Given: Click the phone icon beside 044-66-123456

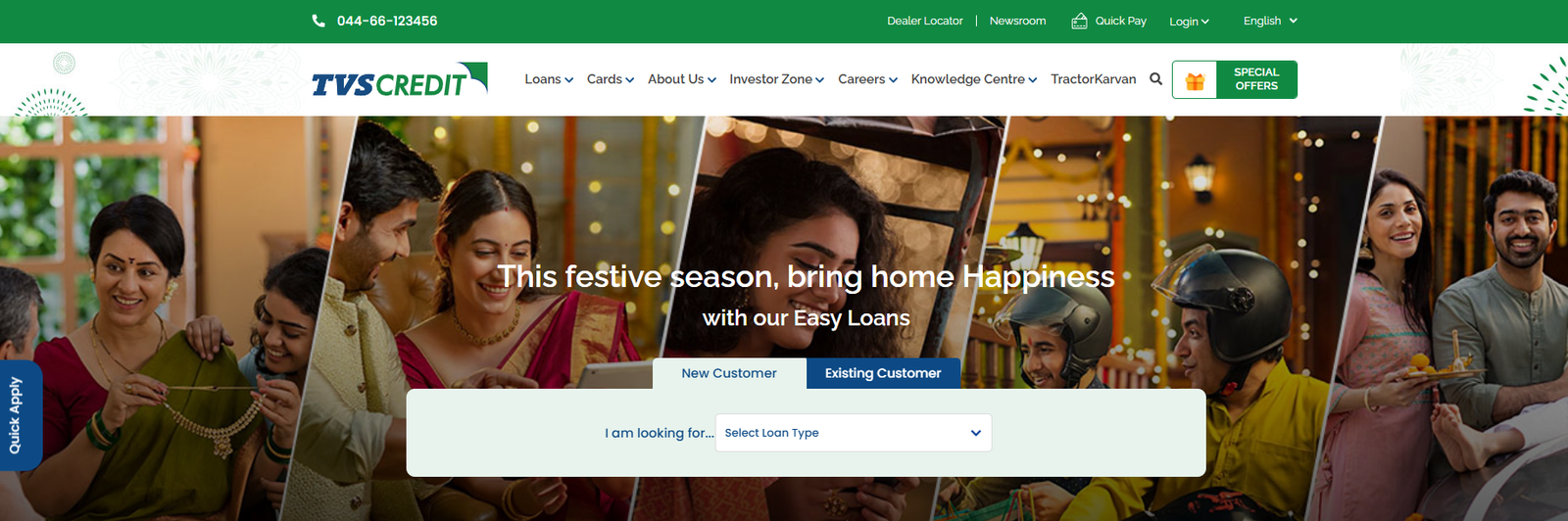Looking at the screenshot, I should point(318,21).
